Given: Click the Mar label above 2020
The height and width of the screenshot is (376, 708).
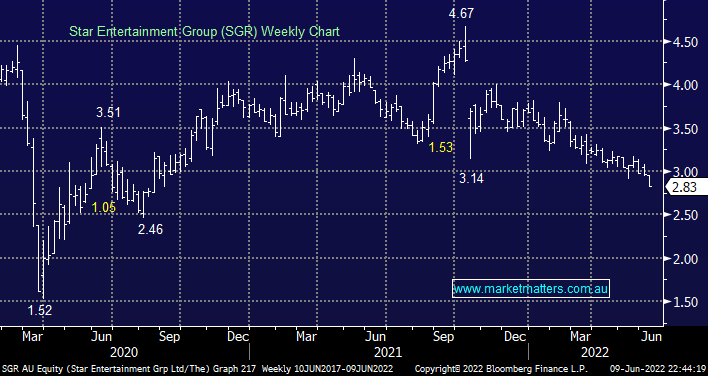Looking at the screenshot, I should tap(32, 337).
